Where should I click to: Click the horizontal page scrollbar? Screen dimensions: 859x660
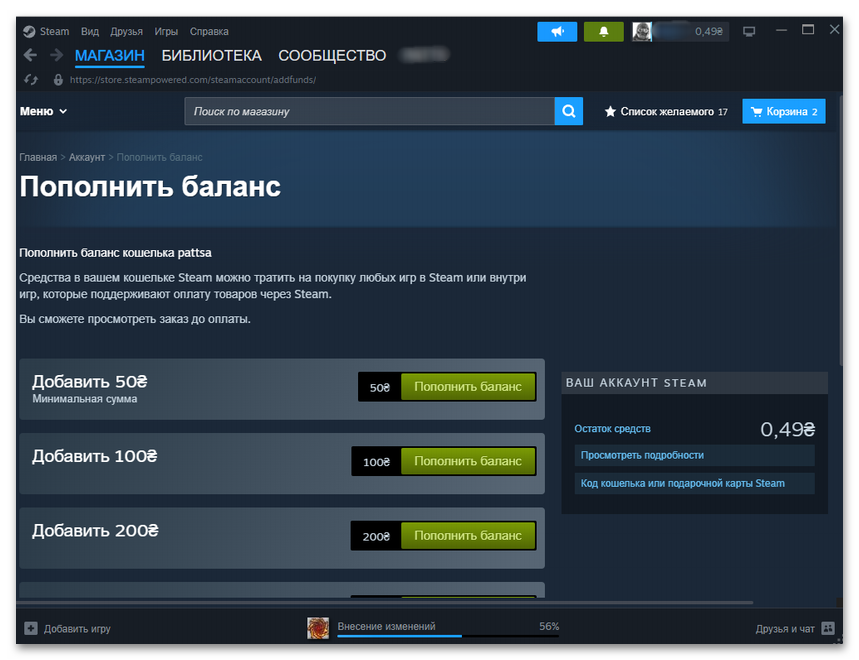385,602
